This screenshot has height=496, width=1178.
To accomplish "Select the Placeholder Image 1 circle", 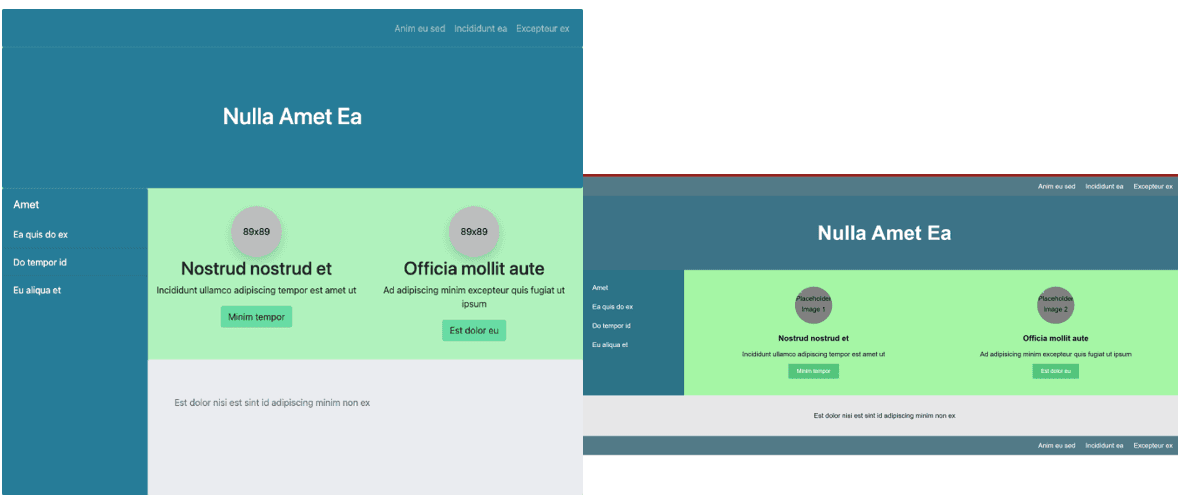I will click(813, 304).
